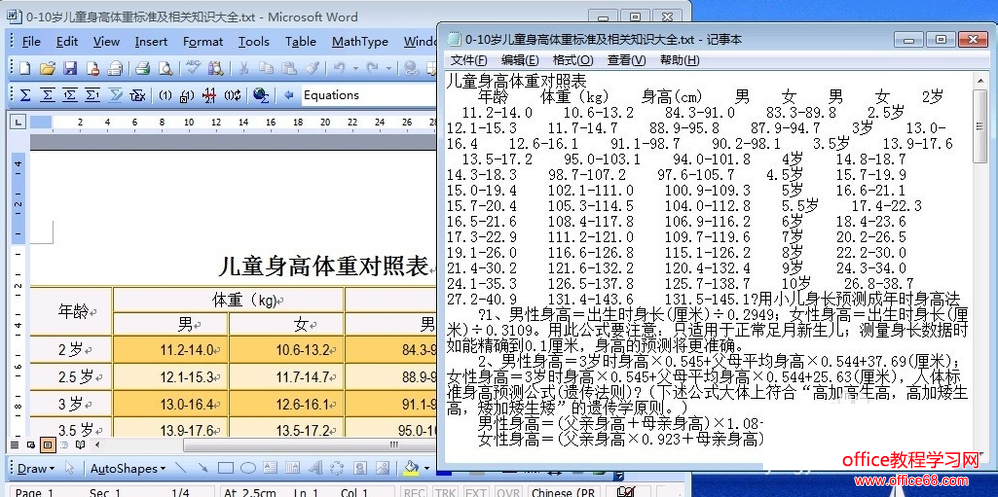
Task: Select the Arrow drawing tool
Action: [x=202, y=468]
